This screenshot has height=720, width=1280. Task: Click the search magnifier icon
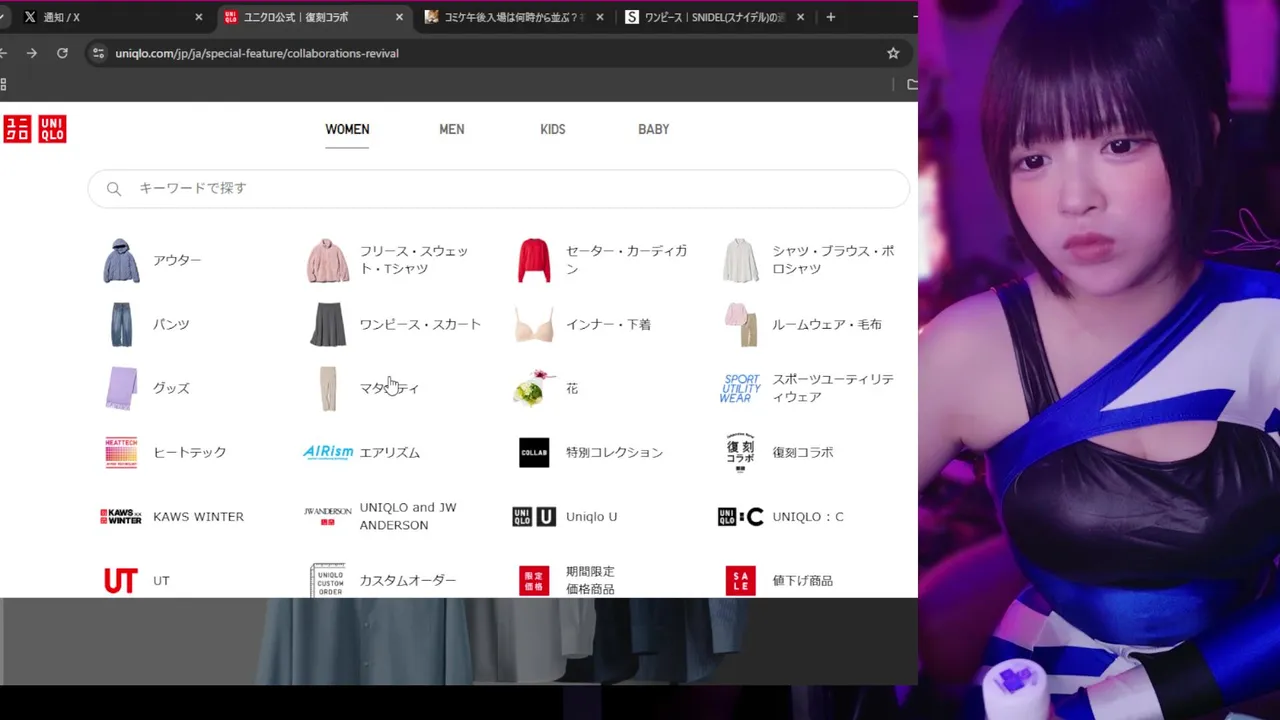tap(114, 189)
